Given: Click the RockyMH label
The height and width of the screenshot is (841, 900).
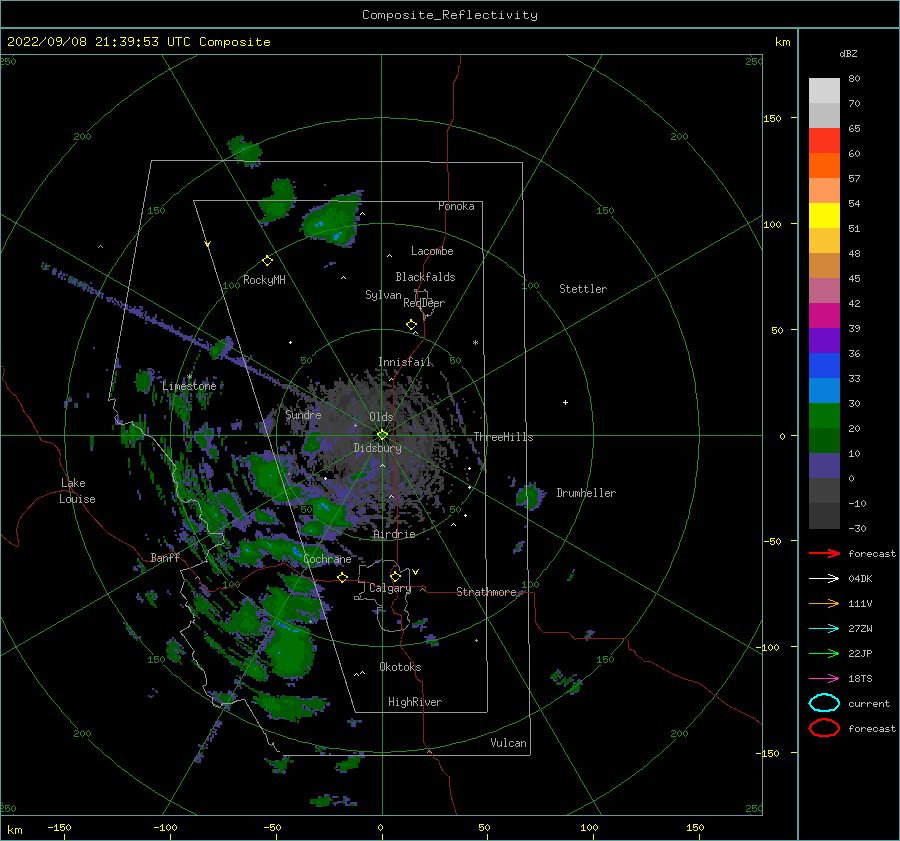Looking at the screenshot, I should [x=264, y=280].
